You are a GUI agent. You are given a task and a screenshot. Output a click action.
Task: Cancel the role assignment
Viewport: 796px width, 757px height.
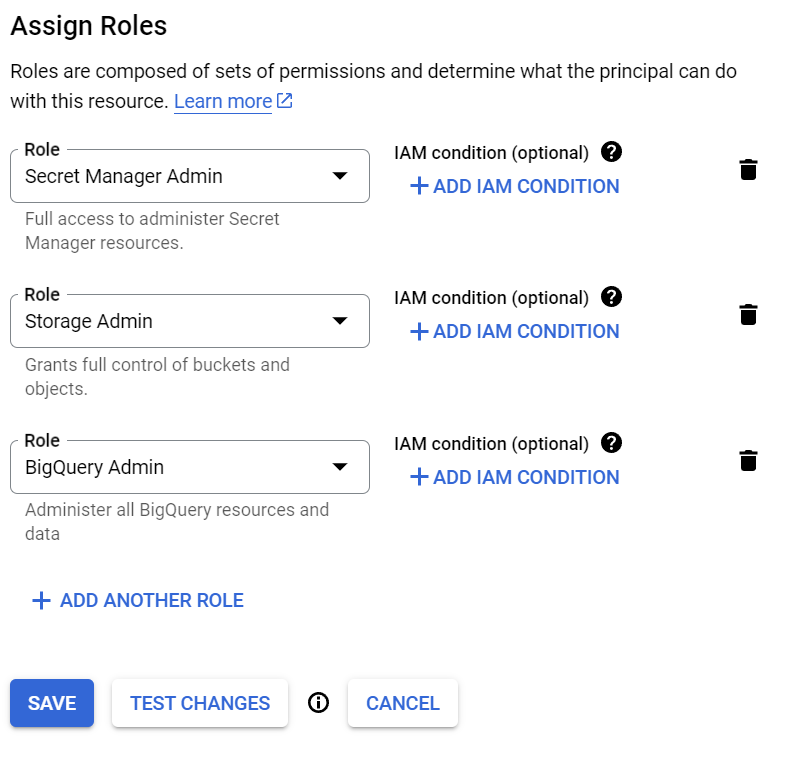coord(403,703)
